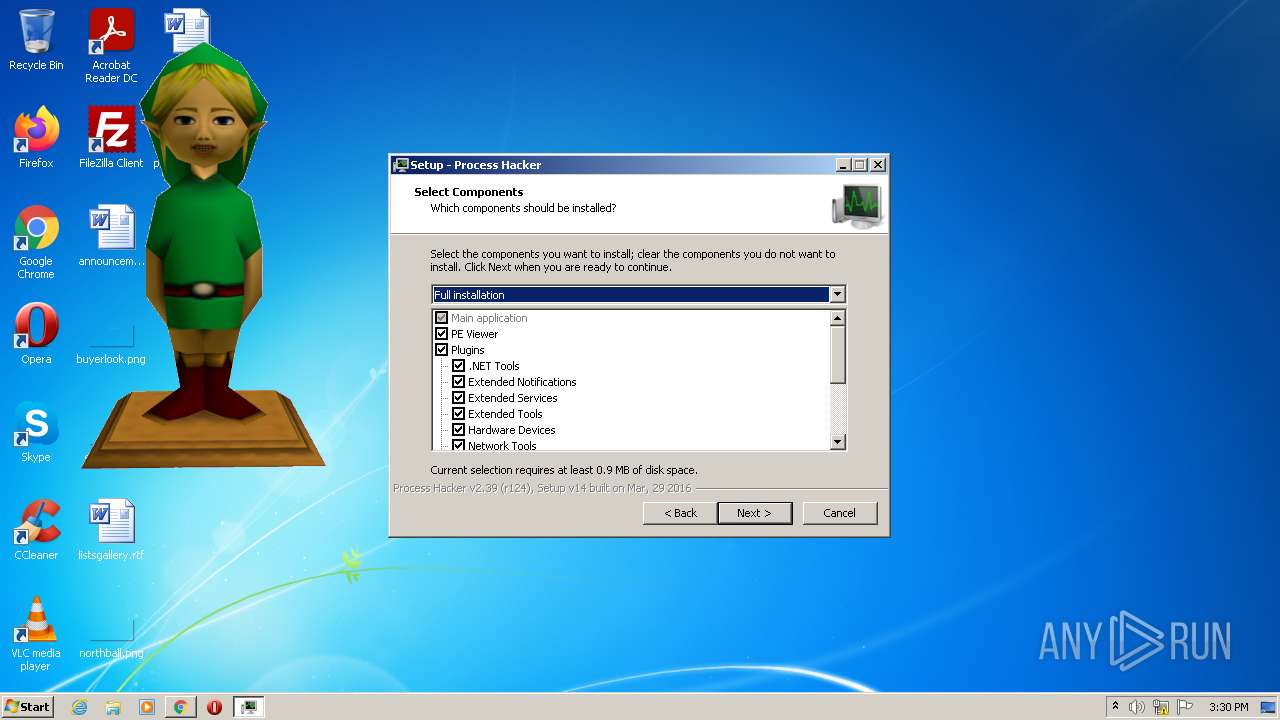Click the setup window title bar icon
1280x720 pixels.
(401, 165)
